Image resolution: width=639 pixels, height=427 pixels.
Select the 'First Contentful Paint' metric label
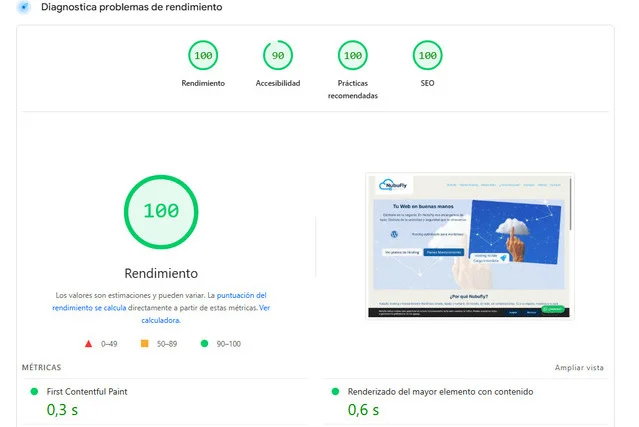coord(87,392)
